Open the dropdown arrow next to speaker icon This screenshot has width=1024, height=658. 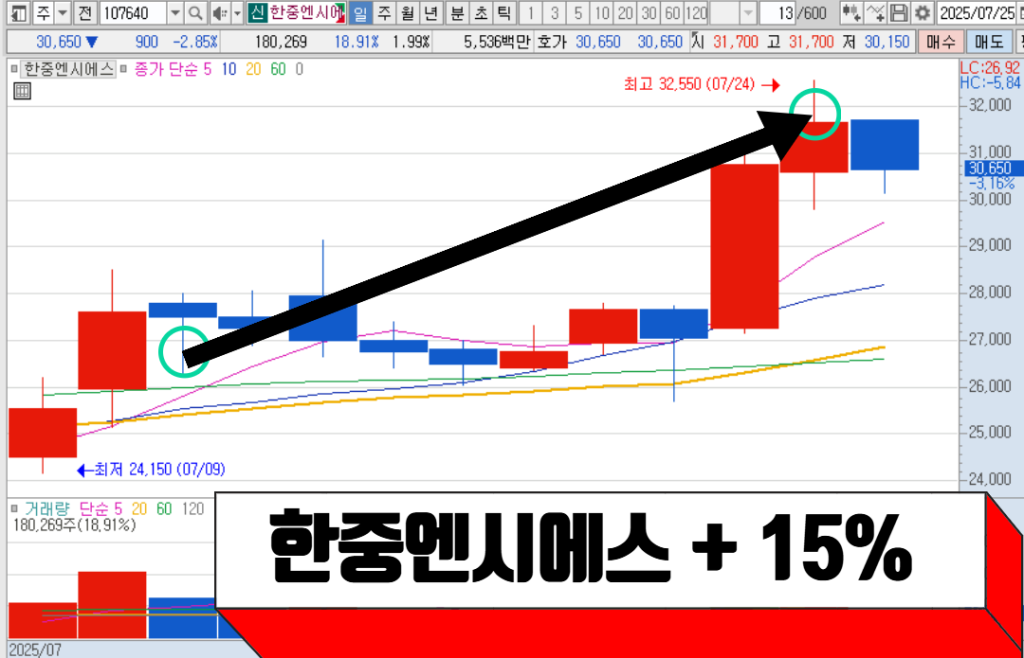(x=237, y=12)
